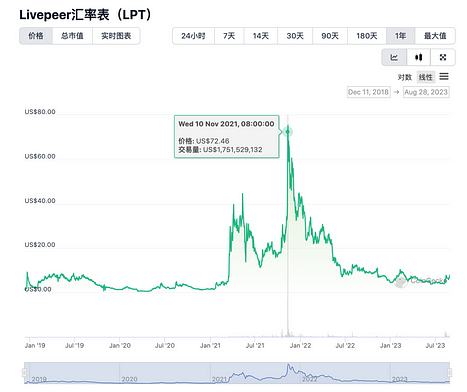
Task: Choose the 24小时 time range
Action: pos(193,36)
